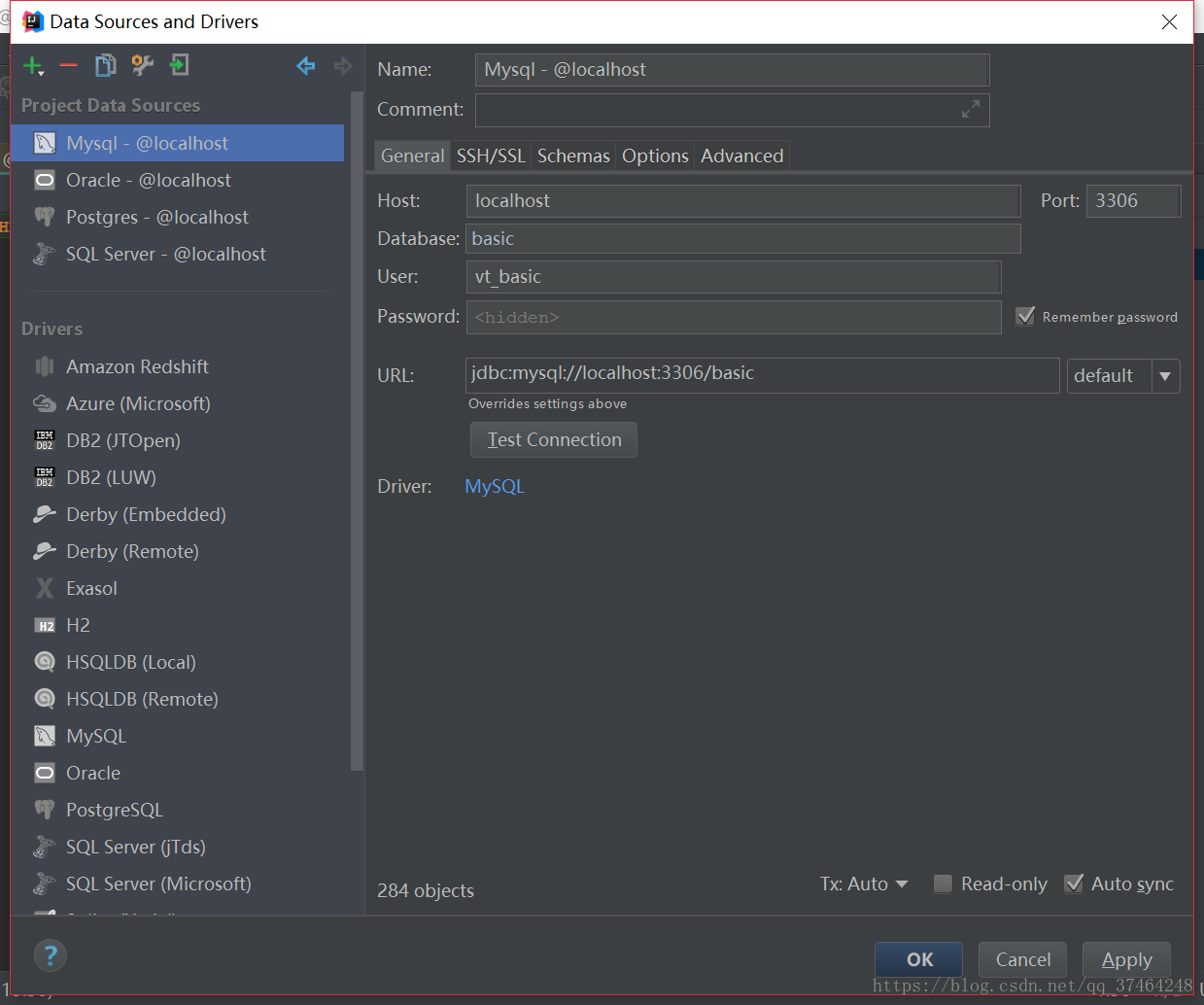This screenshot has height=1005, width=1204.
Task: Click the Derby (Remote) hat icon
Action: click(45, 551)
